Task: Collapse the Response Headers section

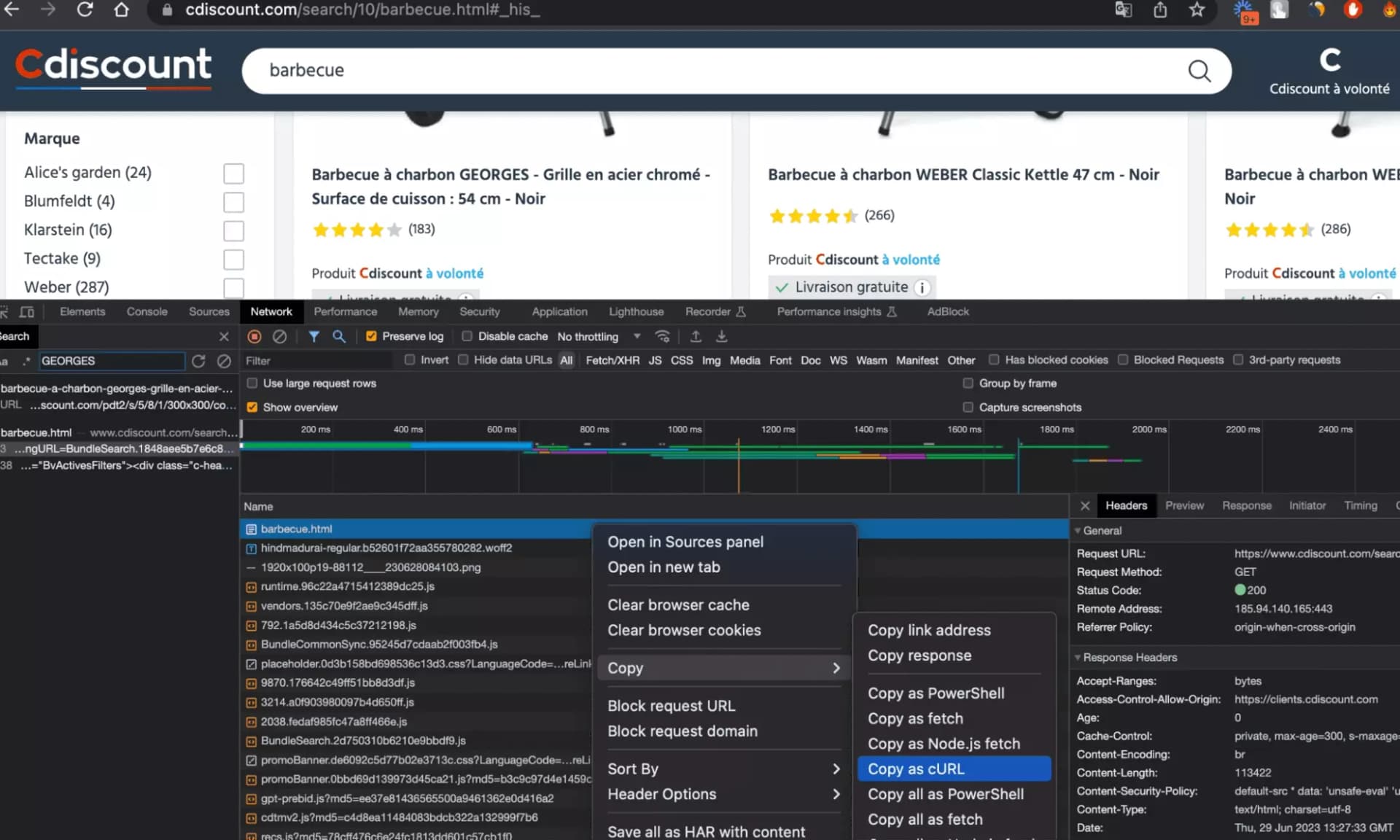Action: tap(1129, 657)
